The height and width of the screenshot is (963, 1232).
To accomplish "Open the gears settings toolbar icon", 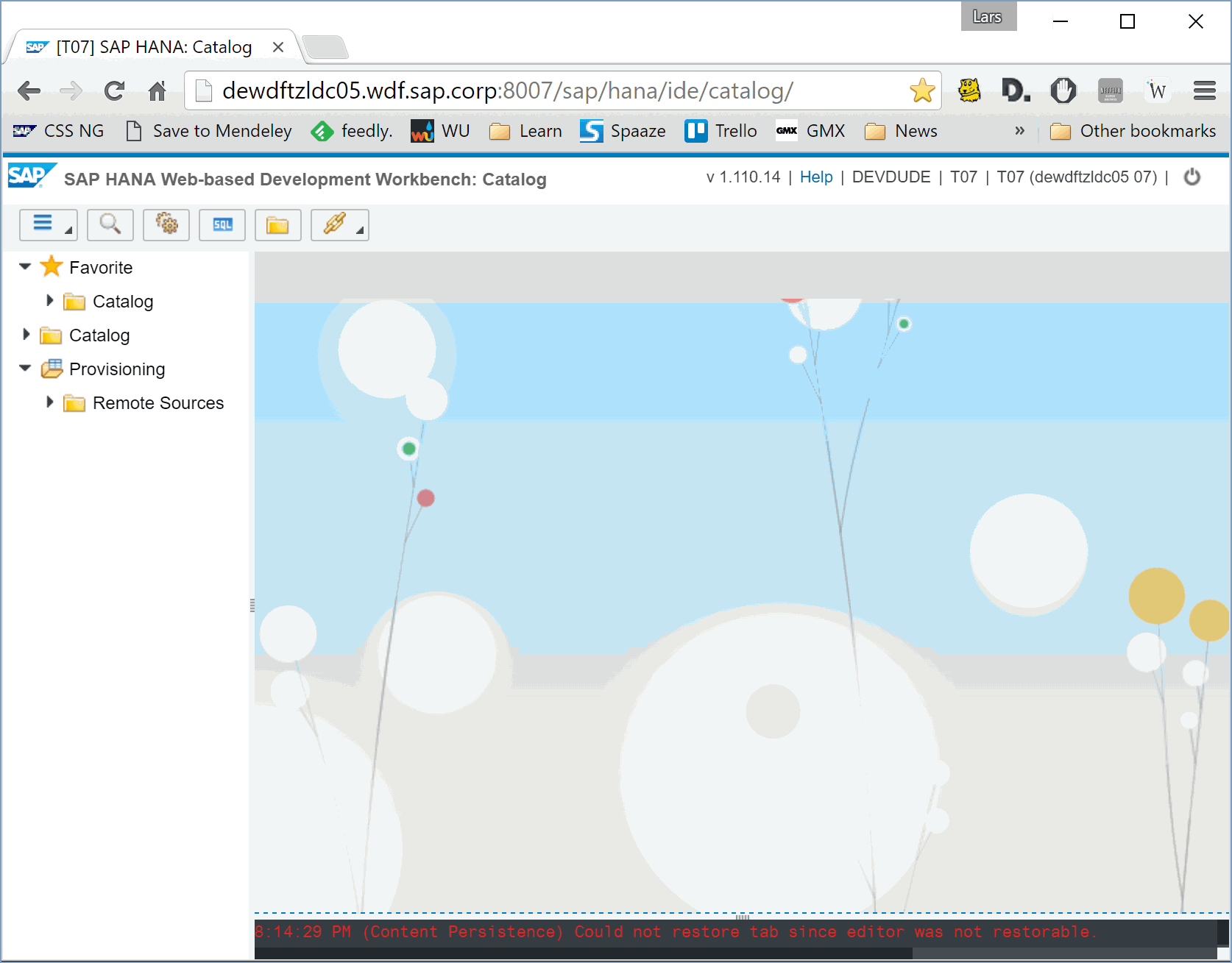I will pos(166,224).
